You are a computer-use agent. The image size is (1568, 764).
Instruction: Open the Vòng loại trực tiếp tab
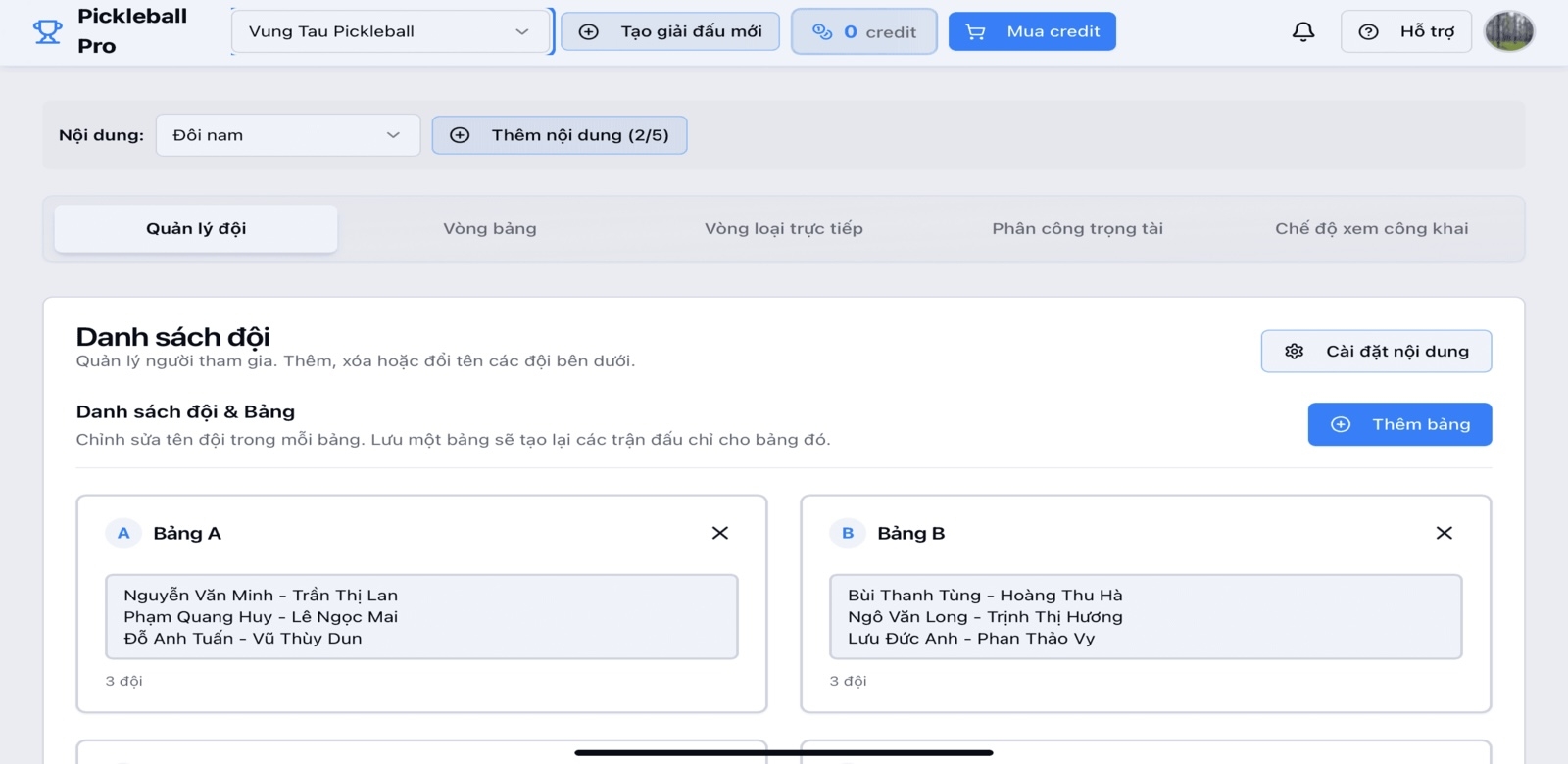click(784, 228)
